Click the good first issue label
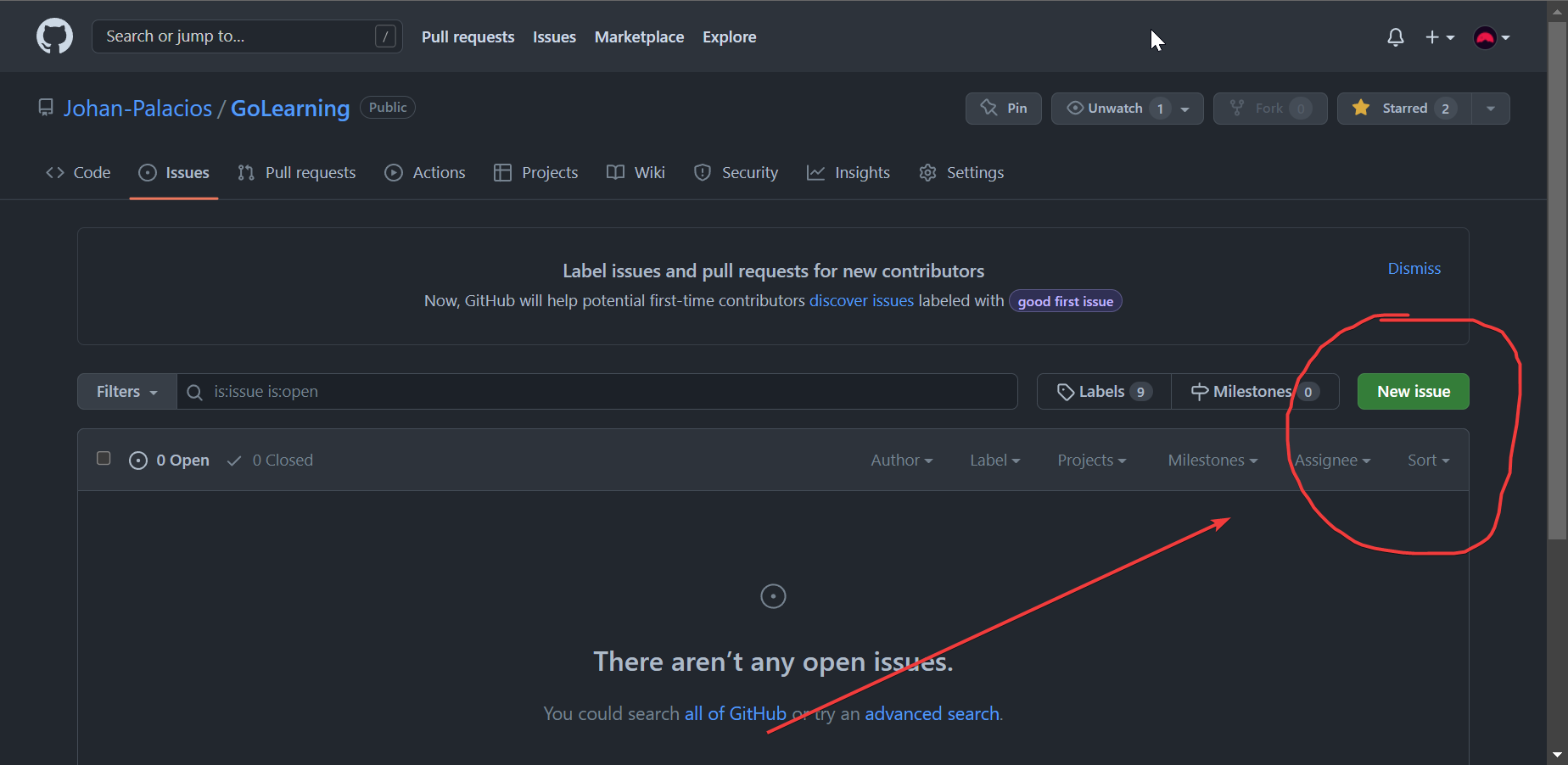The height and width of the screenshot is (765, 1568). point(1066,301)
